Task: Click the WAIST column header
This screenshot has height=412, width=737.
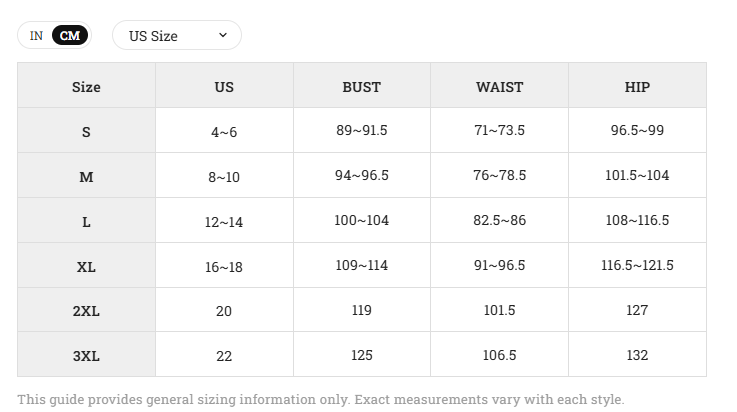Action: coord(499,87)
